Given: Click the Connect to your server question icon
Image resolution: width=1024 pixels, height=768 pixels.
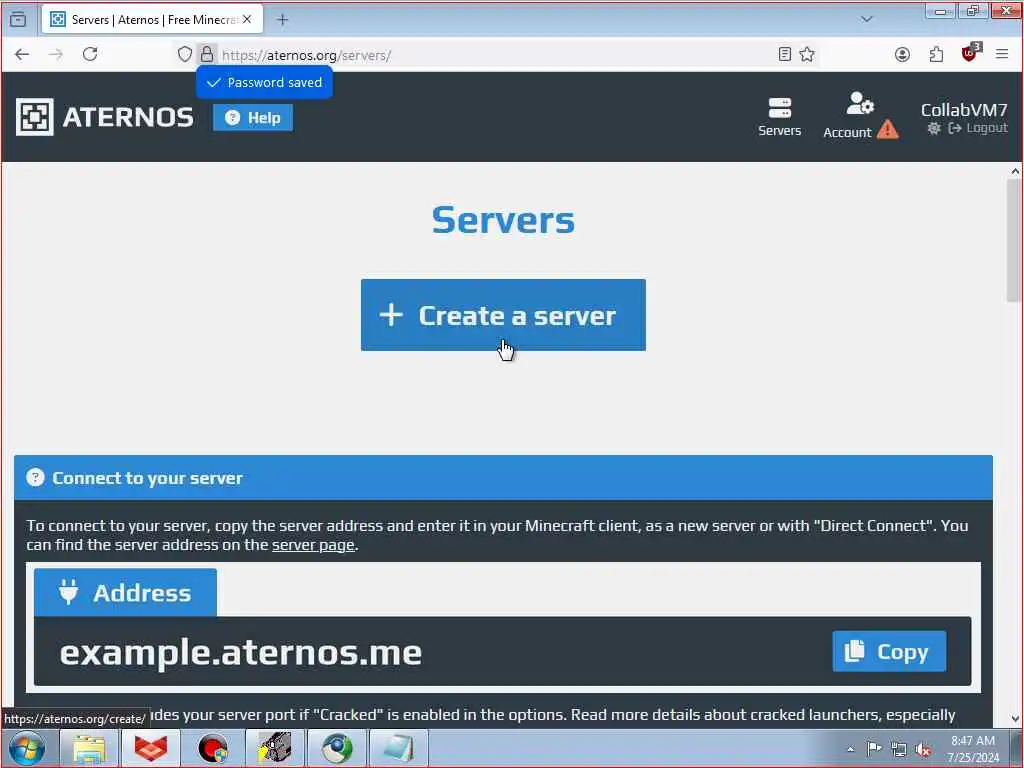Looking at the screenshot, I should coord(35,477).
